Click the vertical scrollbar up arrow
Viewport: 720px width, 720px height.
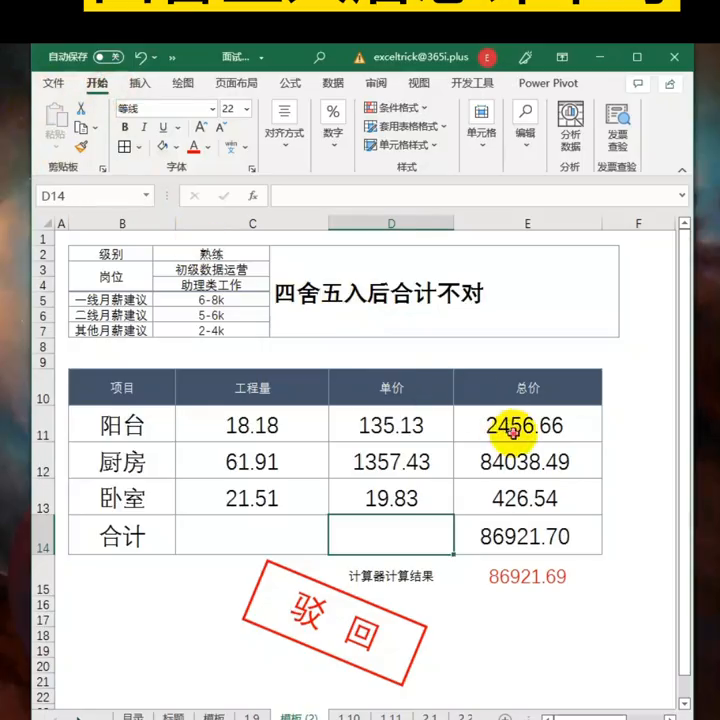tap(685, 223)
